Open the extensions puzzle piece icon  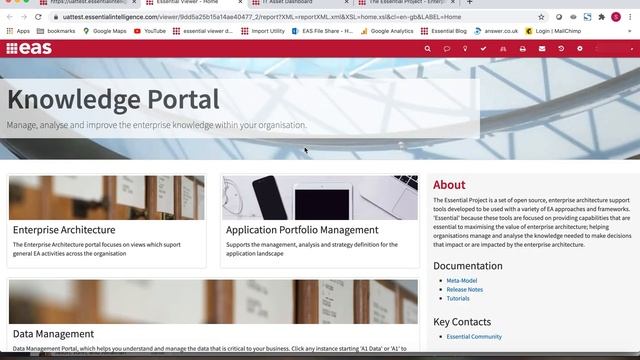point(601,17)
